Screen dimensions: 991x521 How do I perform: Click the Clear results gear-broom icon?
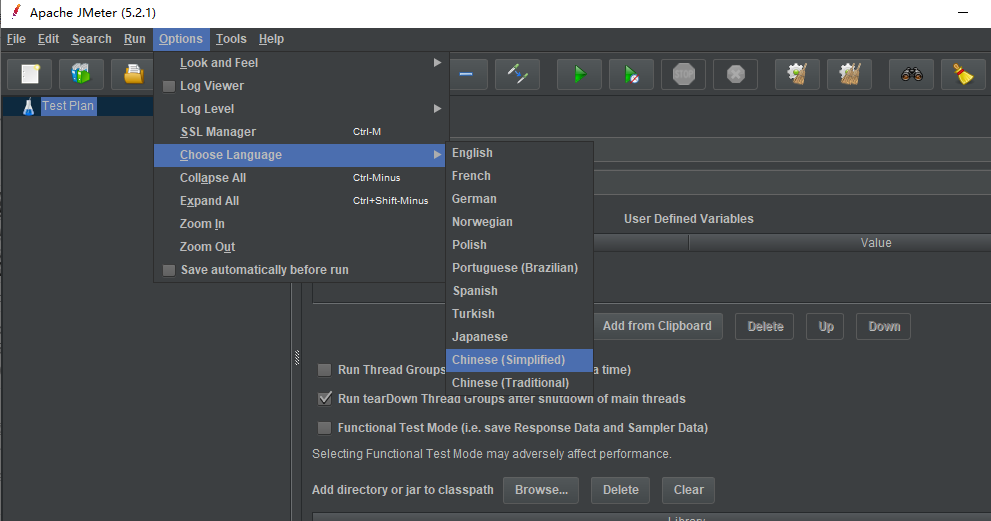pyautogui.click(x=797, y=75)
